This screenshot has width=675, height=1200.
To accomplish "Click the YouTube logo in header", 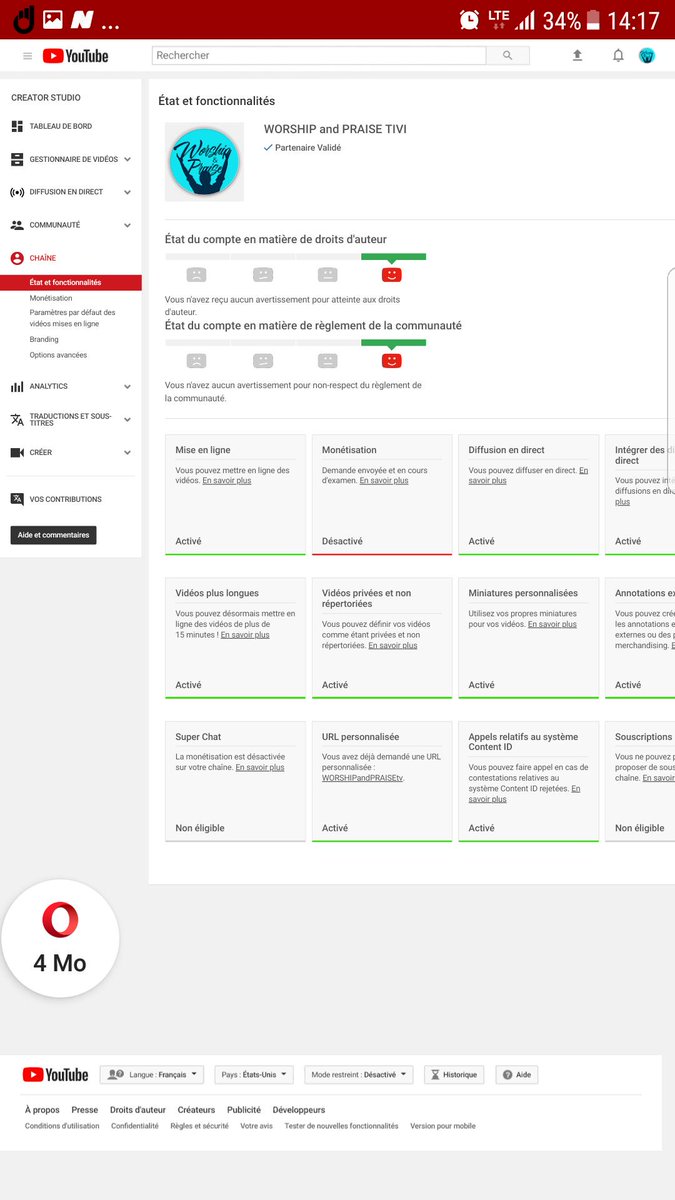I will point(76,56).
